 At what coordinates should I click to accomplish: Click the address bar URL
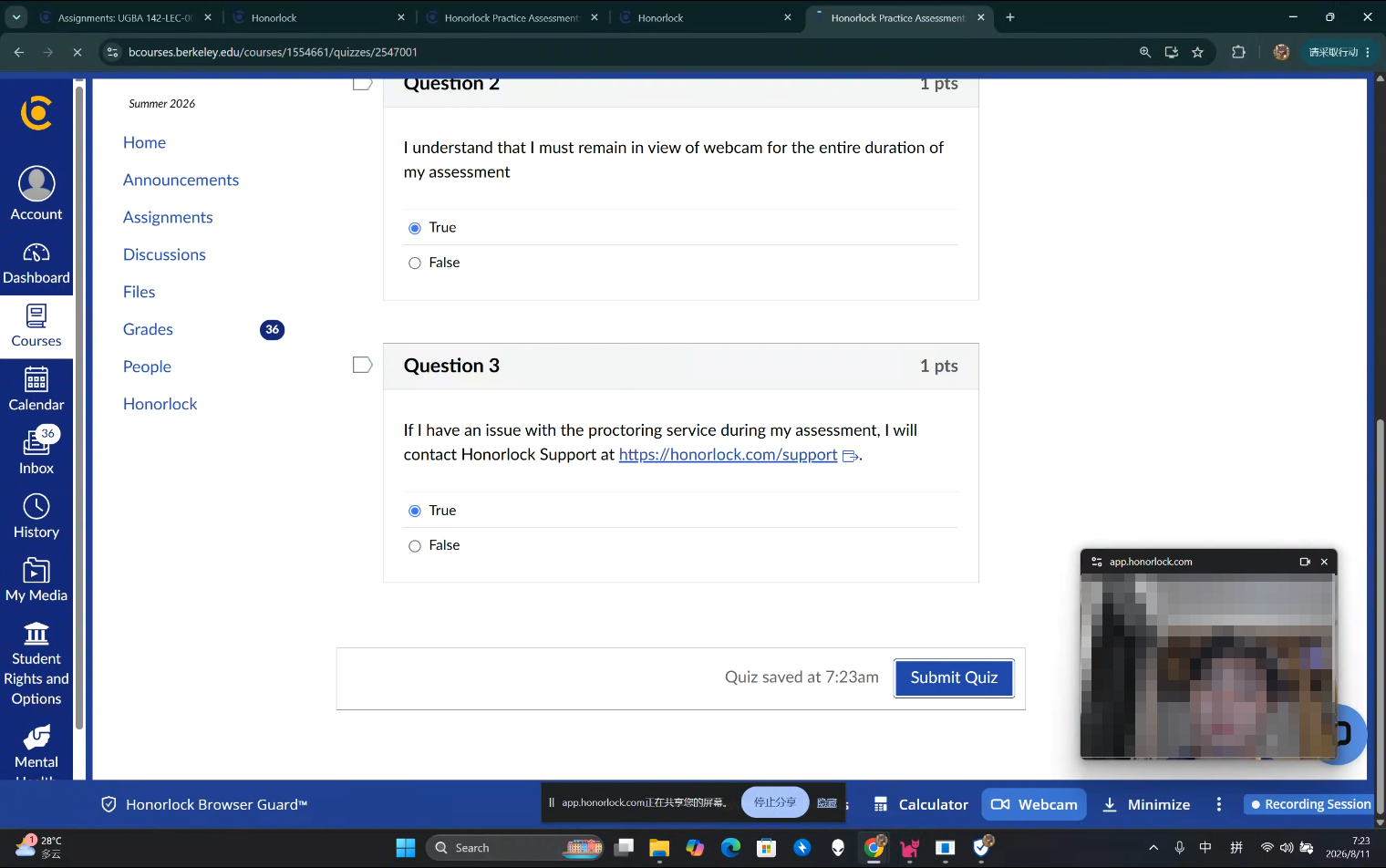pyautogui.click(x=273, y=52)
